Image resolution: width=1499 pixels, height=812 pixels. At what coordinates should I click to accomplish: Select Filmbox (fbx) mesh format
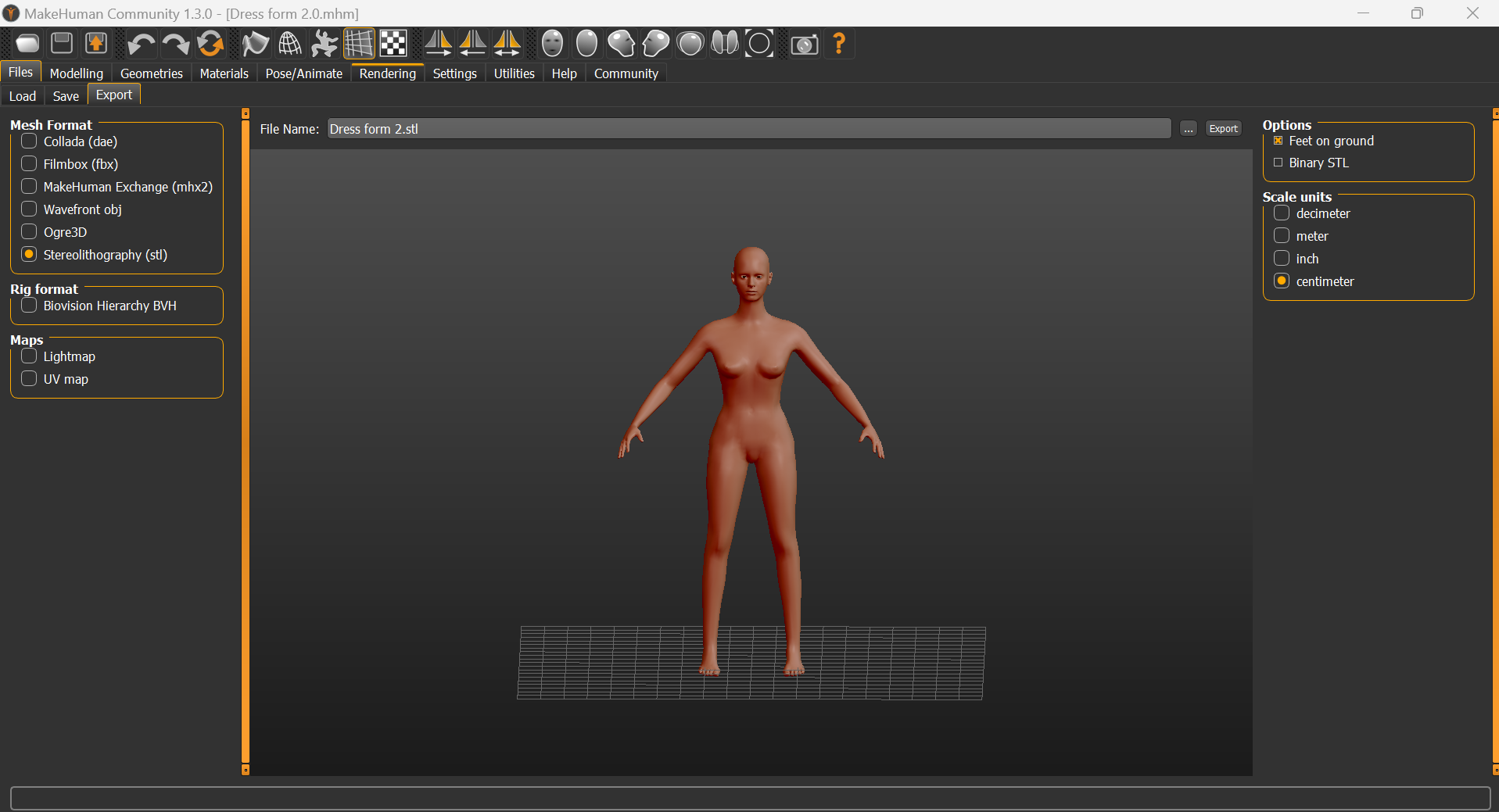click(x=70, y=164)
